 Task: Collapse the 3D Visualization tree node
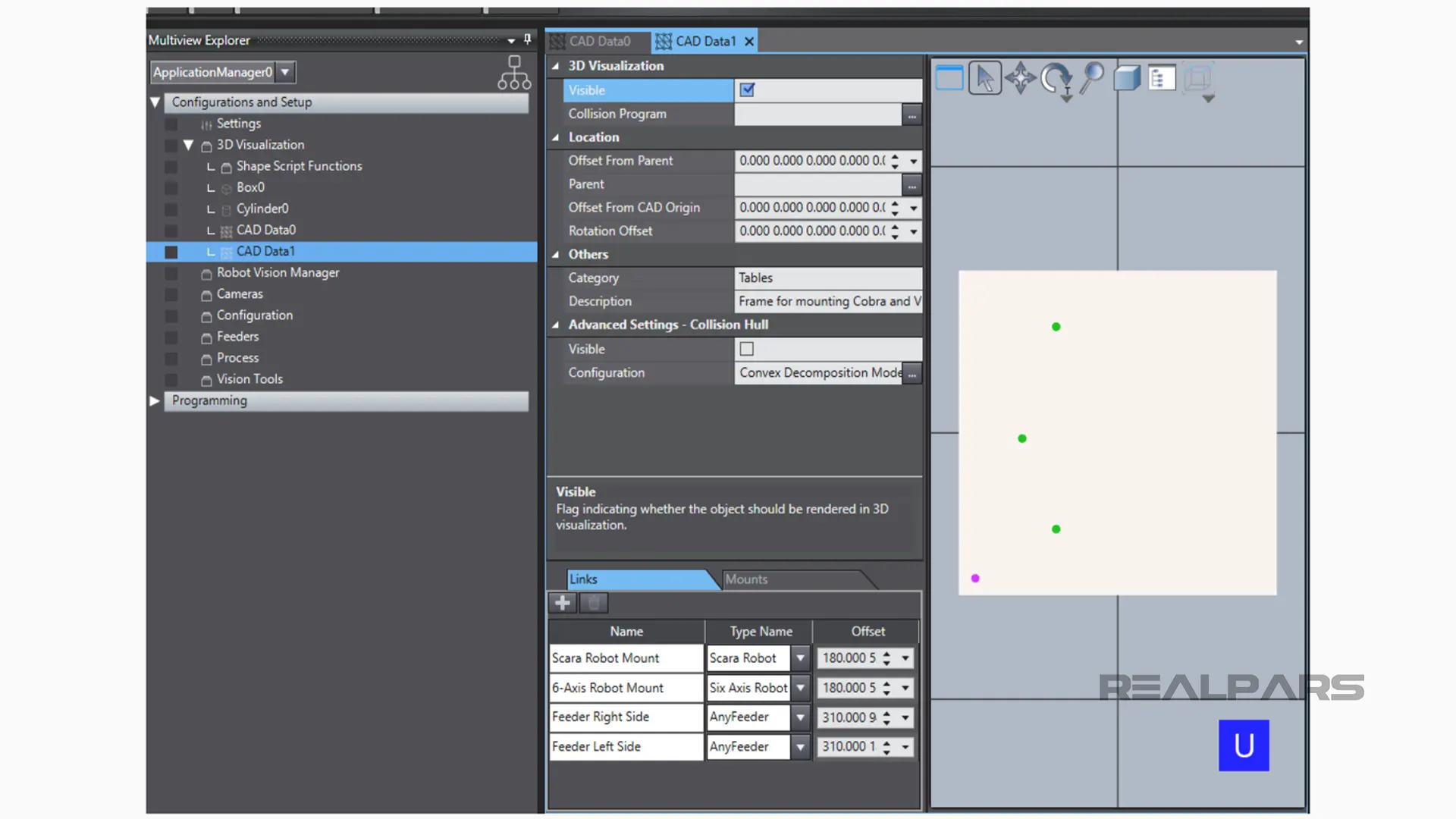click(x=189, y=145)
